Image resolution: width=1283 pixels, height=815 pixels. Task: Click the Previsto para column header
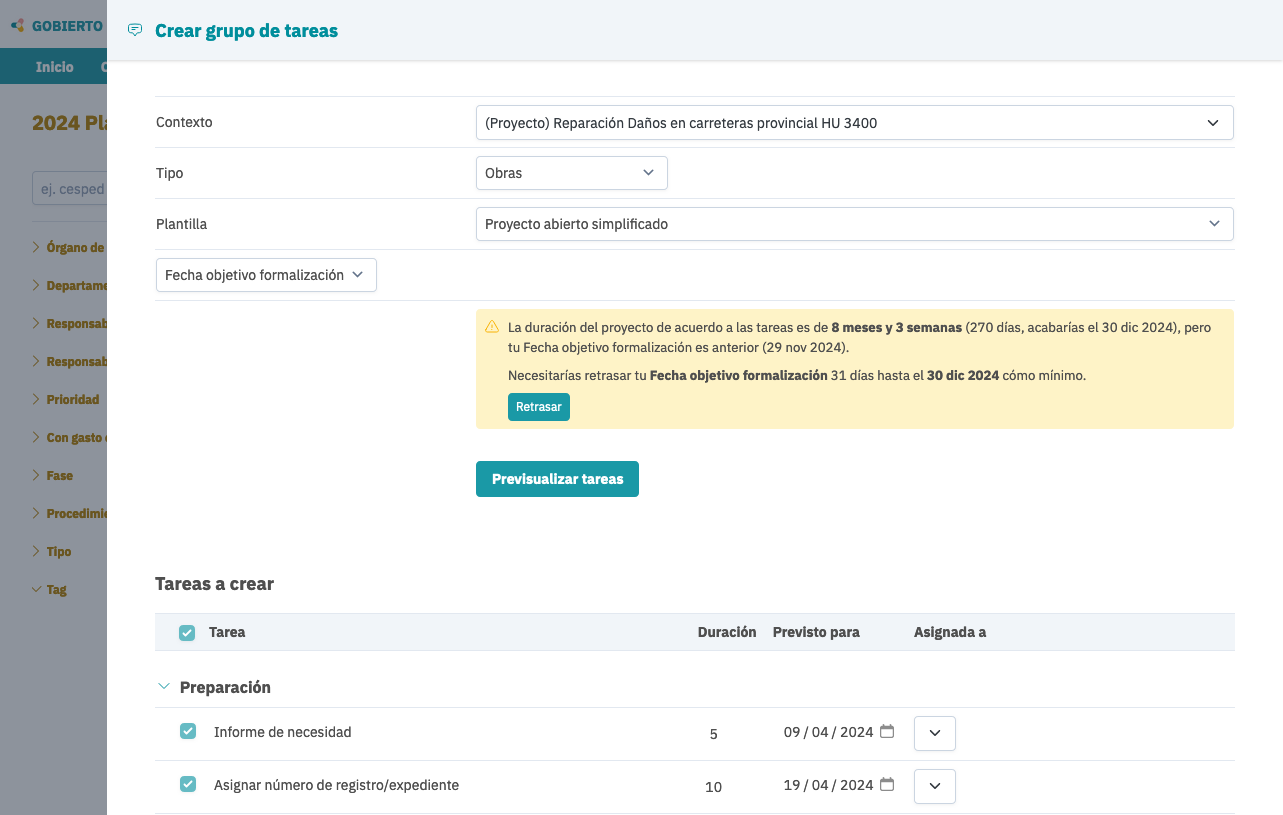click(816, 632)
